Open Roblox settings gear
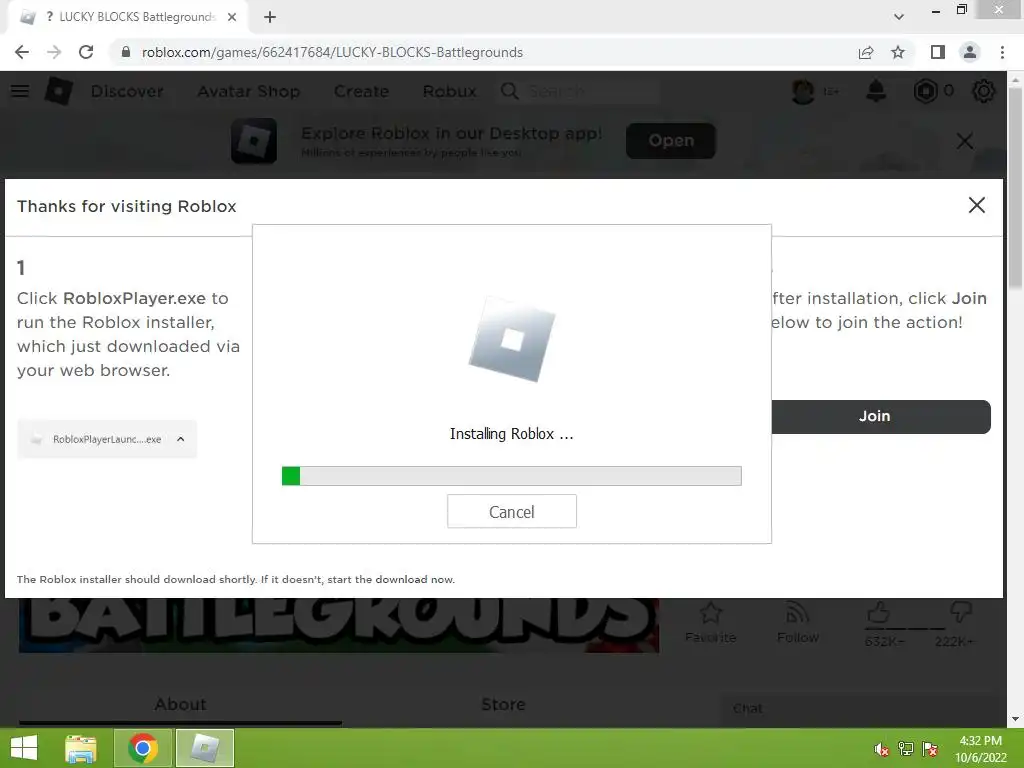The image size is (1024, 768). (x=984, y=91)
